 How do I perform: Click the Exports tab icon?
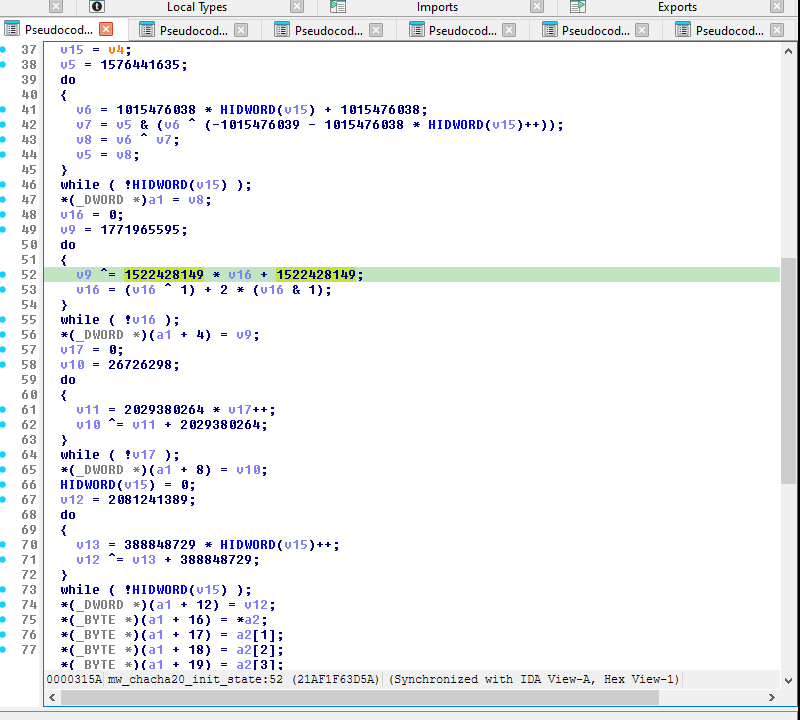(x=577, y=7)
